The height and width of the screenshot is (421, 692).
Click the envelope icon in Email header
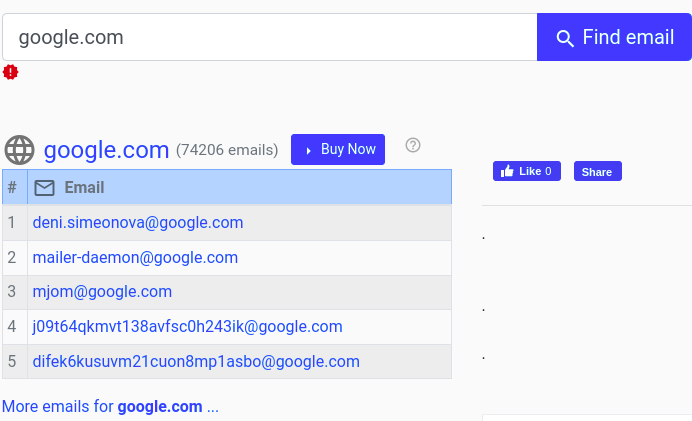pos(44,188)
